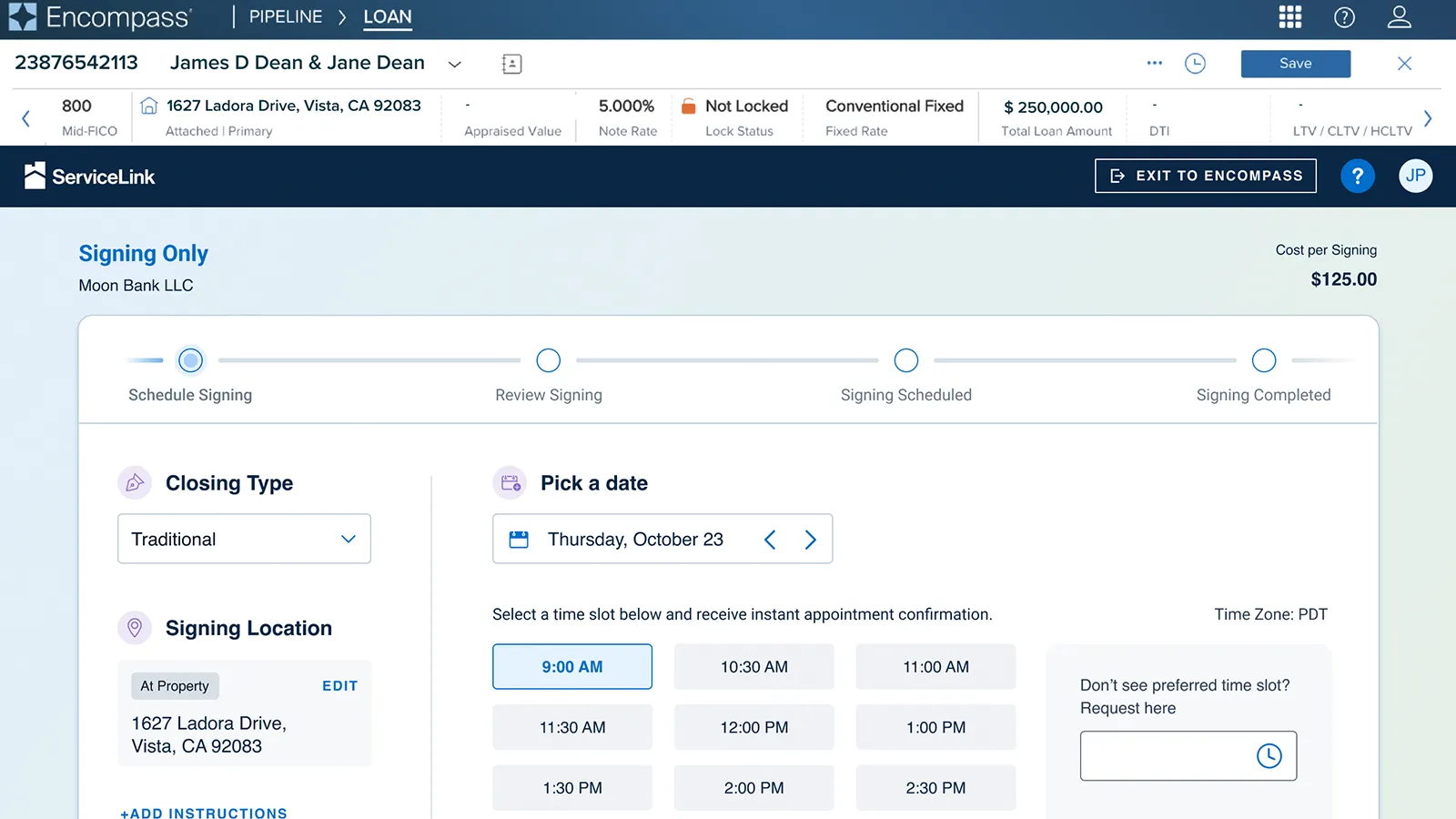Open the user profile icon in top bar

[1399, 17]
